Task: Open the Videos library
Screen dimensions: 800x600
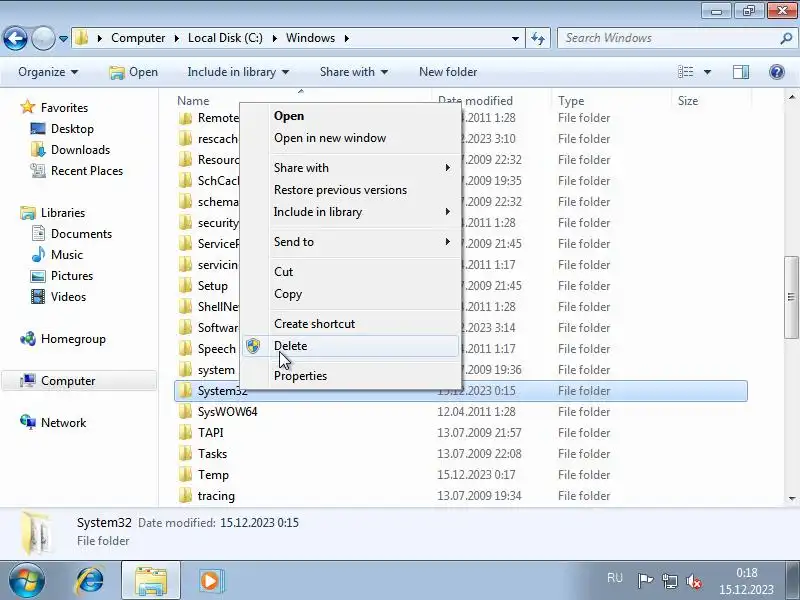Action: pos(68,296)
